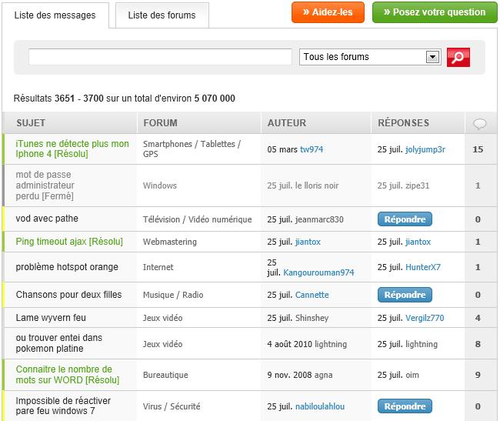
Task: Focus the forum search text field
Action: 160,57
